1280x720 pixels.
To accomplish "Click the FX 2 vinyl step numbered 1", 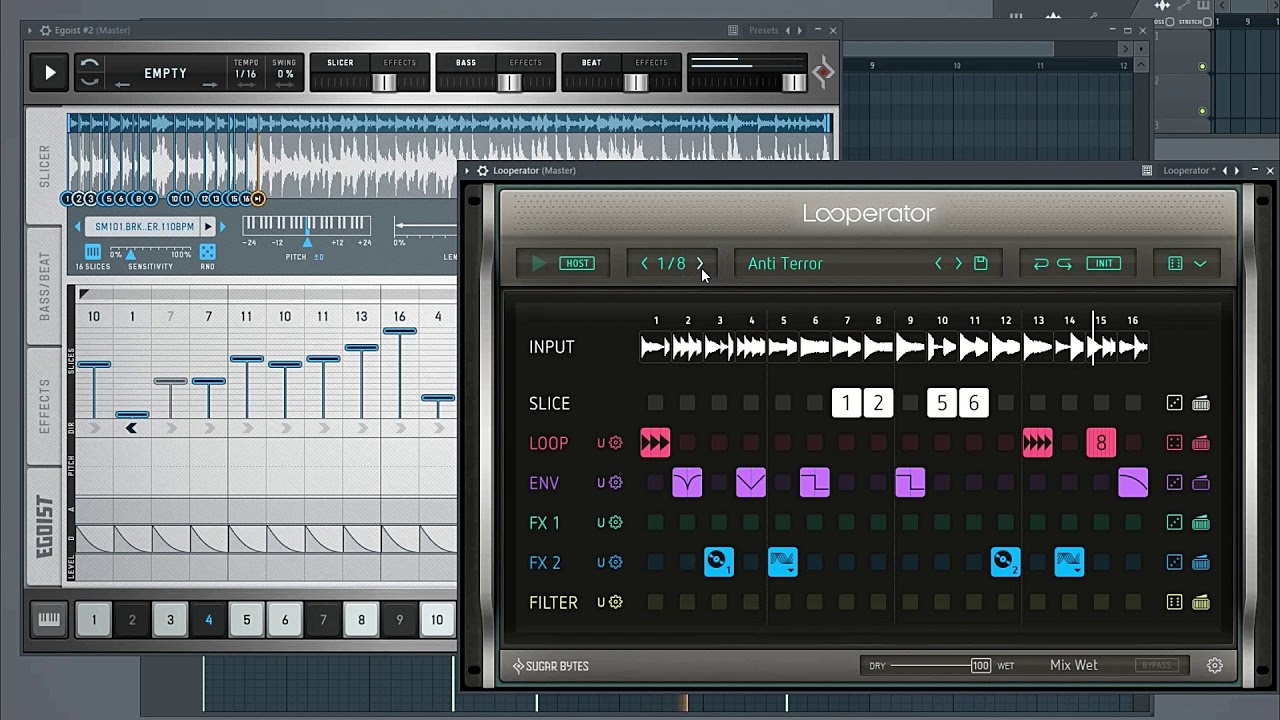I will pyautogui.click(x=719, y=562).
